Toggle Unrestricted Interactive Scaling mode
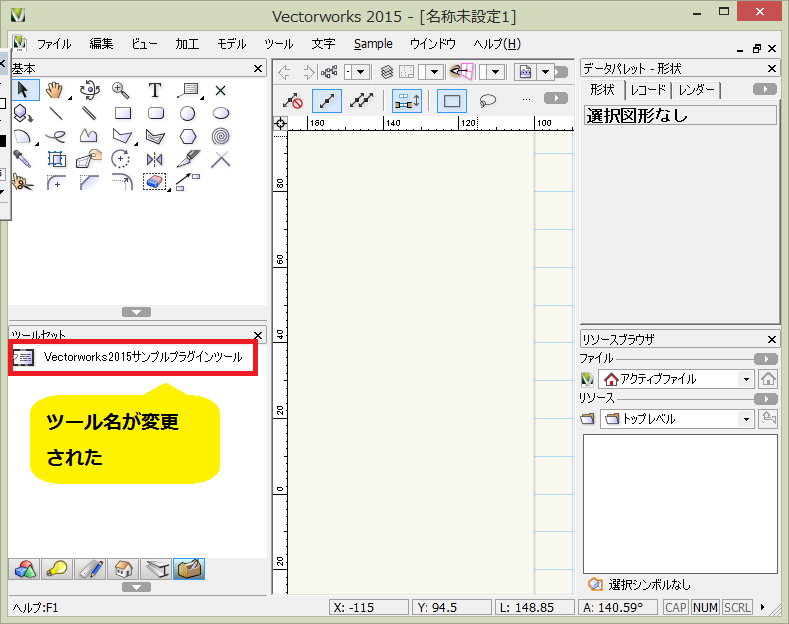Viewport: 789px width, 624px height. click(x=361, y=101)
